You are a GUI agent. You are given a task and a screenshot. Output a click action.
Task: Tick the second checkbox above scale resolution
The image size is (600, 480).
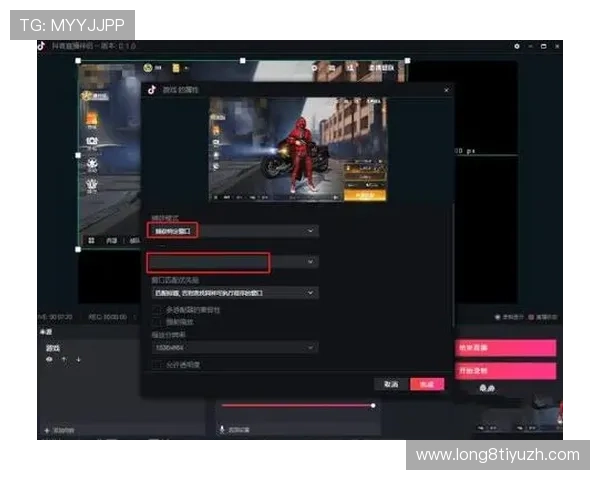(x=157, y=322)
